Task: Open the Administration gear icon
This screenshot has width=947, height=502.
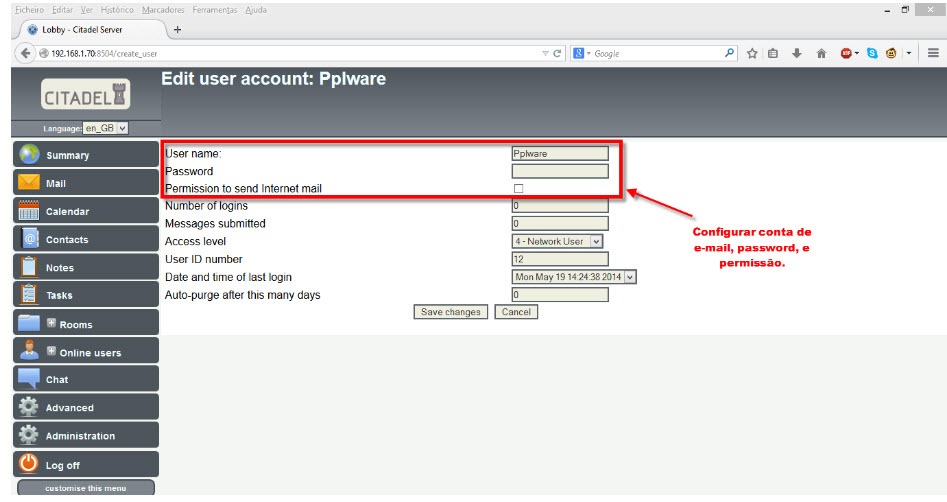Action: (29, 436)
